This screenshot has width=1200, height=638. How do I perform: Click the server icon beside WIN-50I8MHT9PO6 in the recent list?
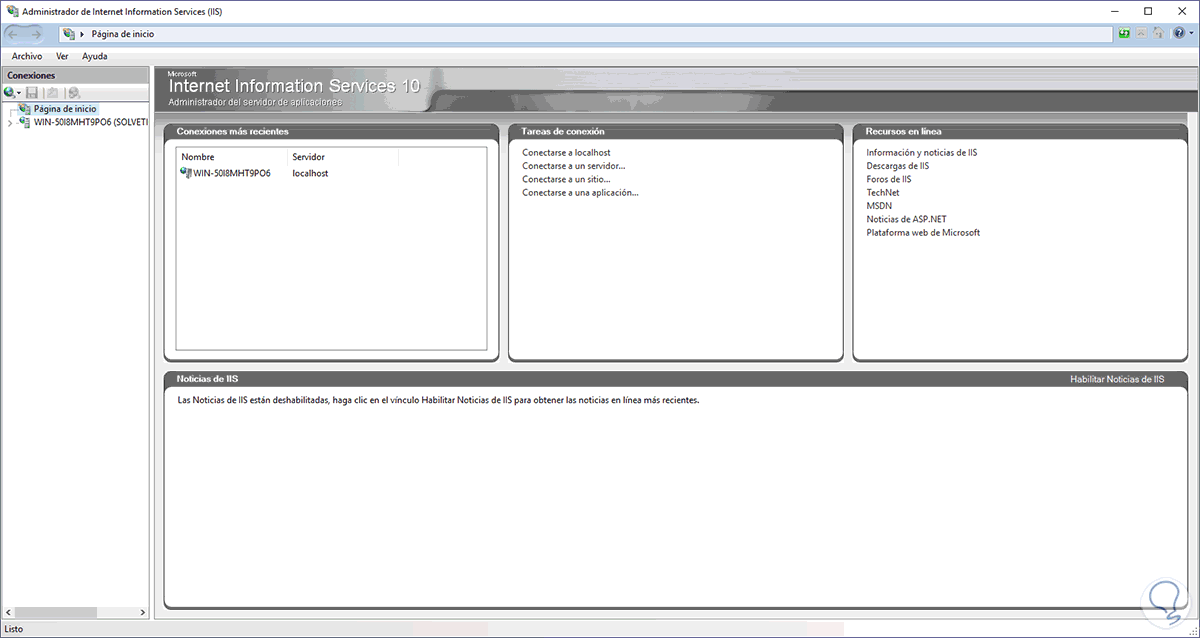pos(186,173)
